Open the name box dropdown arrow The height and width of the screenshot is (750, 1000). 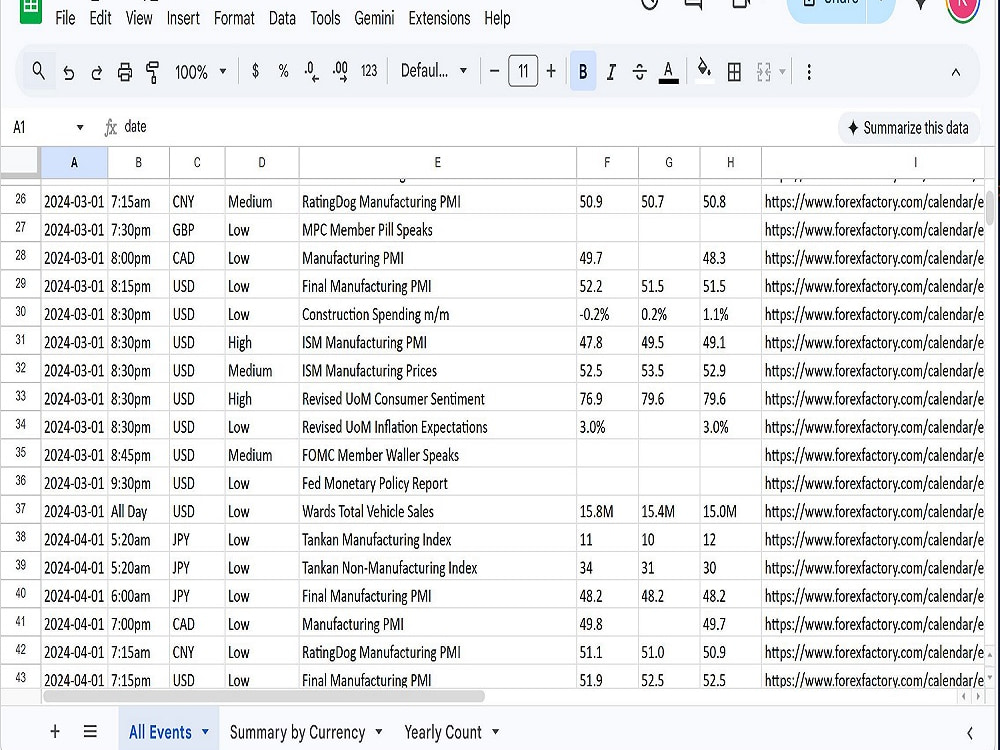click(x=80, y=128)
